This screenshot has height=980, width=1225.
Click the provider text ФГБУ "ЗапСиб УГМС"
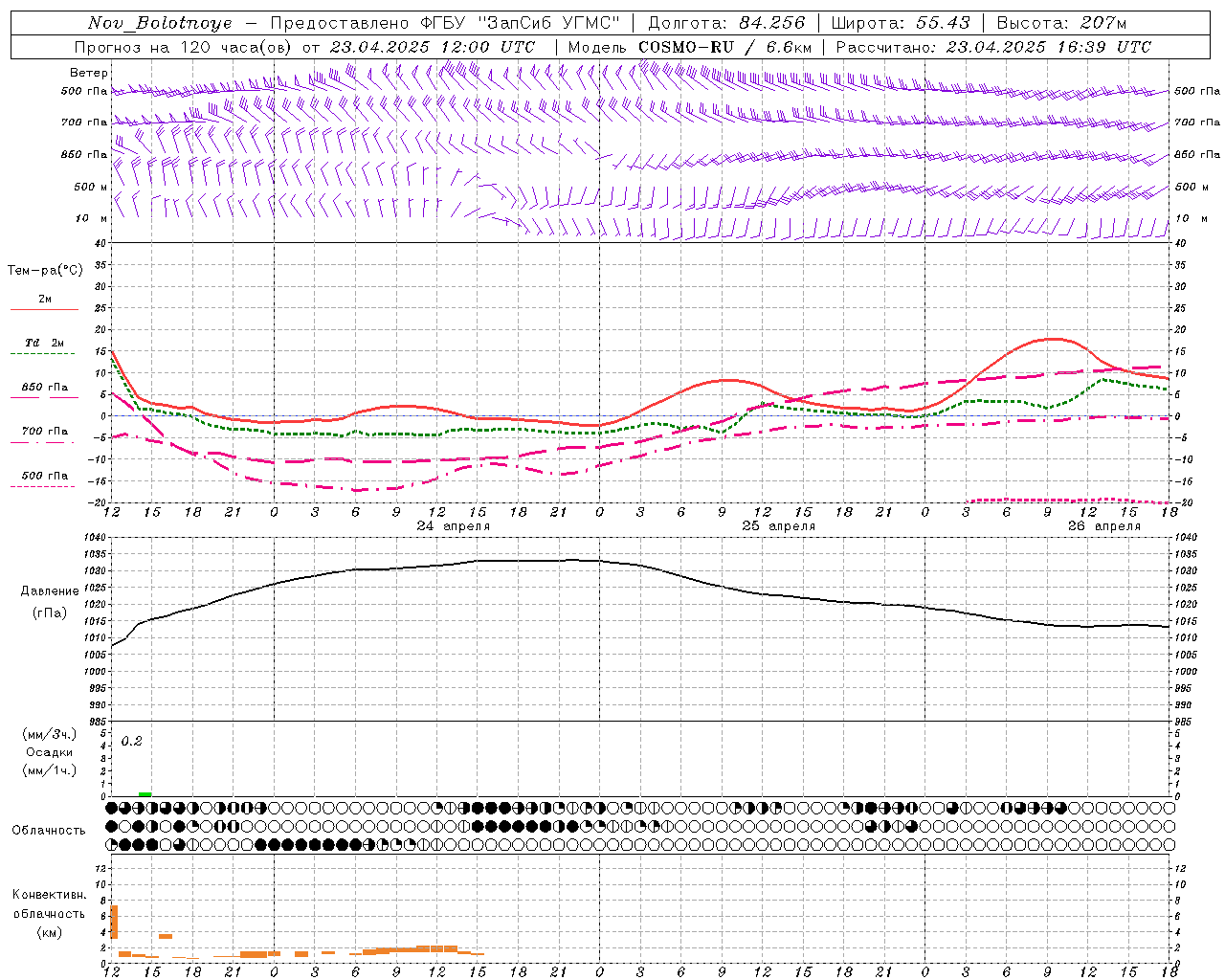521,23
